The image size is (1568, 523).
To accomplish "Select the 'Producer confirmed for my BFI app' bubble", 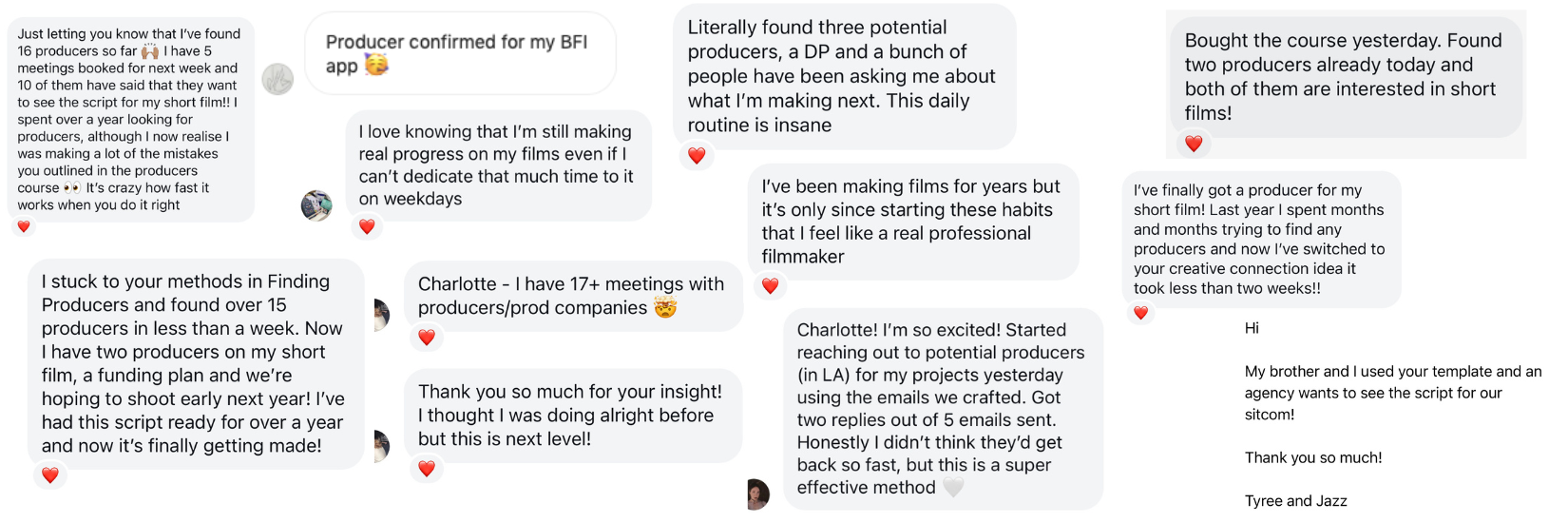I will pyautogui.click(x=460, y=53).
